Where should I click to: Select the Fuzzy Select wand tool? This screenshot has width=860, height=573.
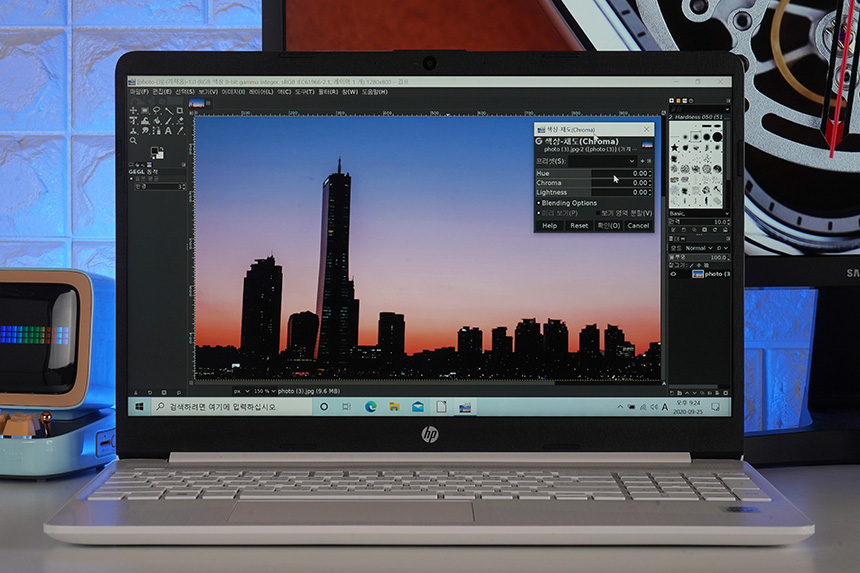coord(169,111)
